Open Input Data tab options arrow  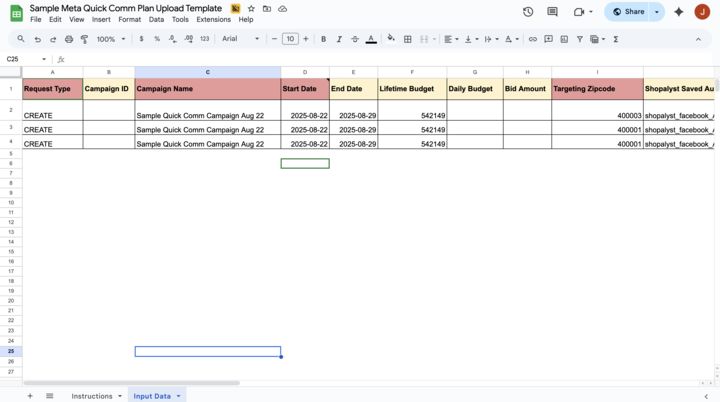click(178, 396)
